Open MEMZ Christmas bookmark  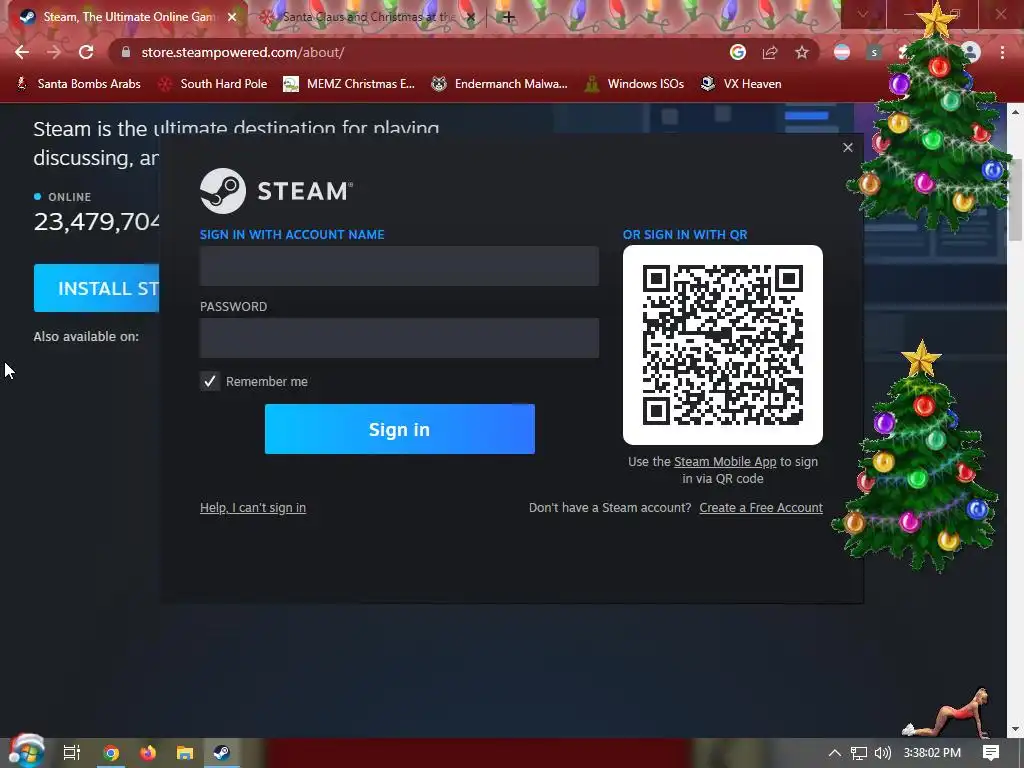[349, 84]
